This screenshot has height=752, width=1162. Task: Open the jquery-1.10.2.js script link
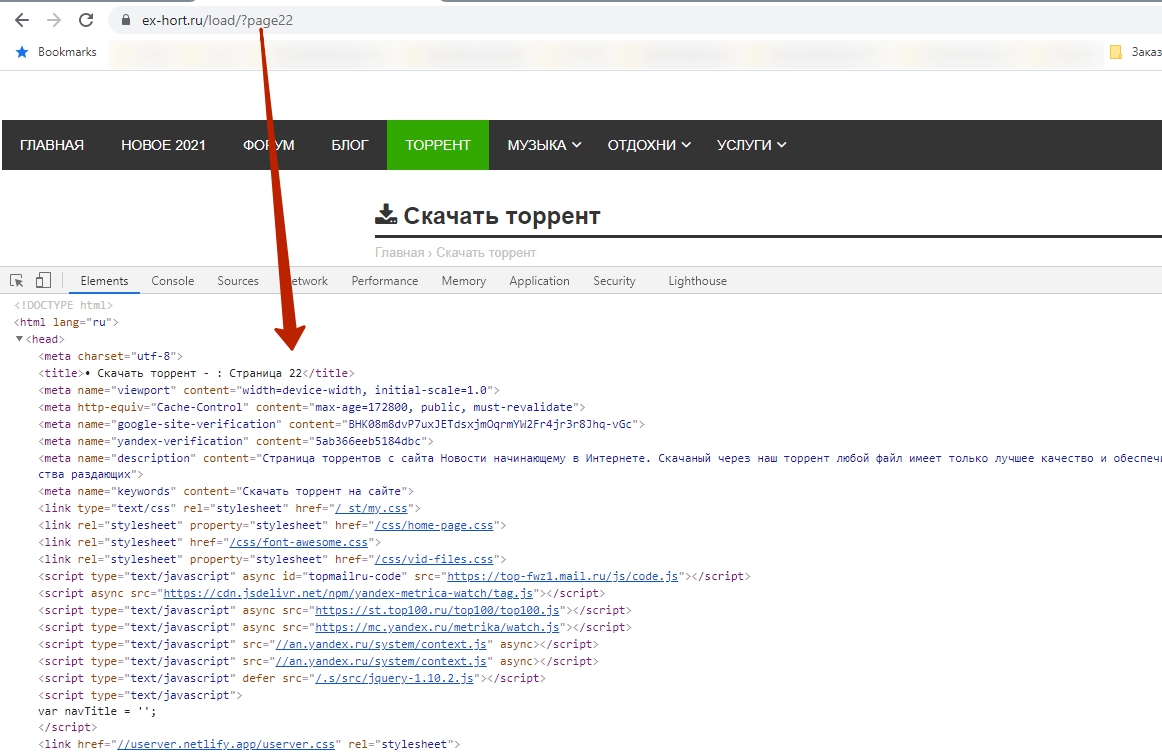pyautogui.click(x=394, y=679)
